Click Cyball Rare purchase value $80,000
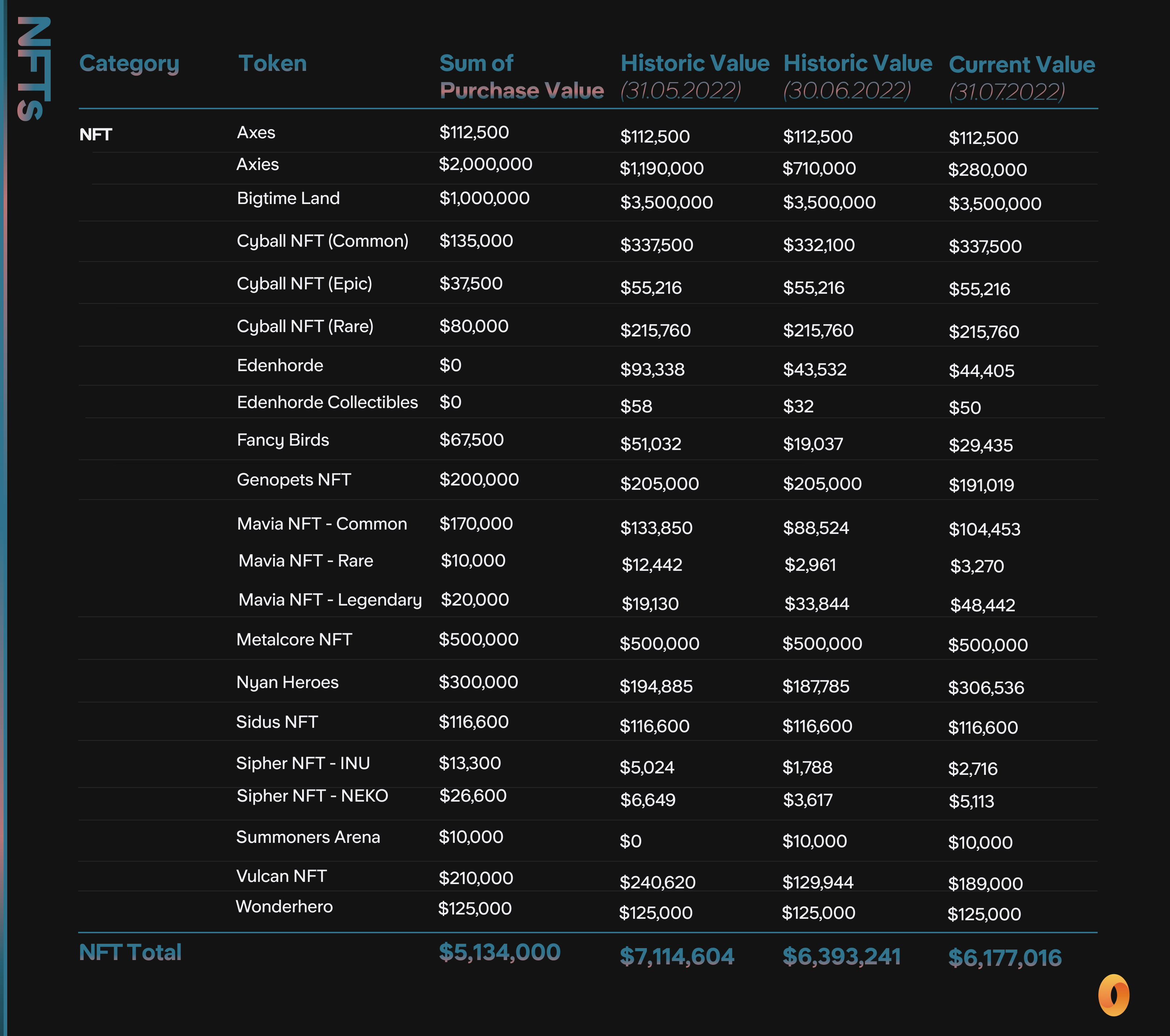This screenshot has height=1036, width=1170. pos(474,326)
